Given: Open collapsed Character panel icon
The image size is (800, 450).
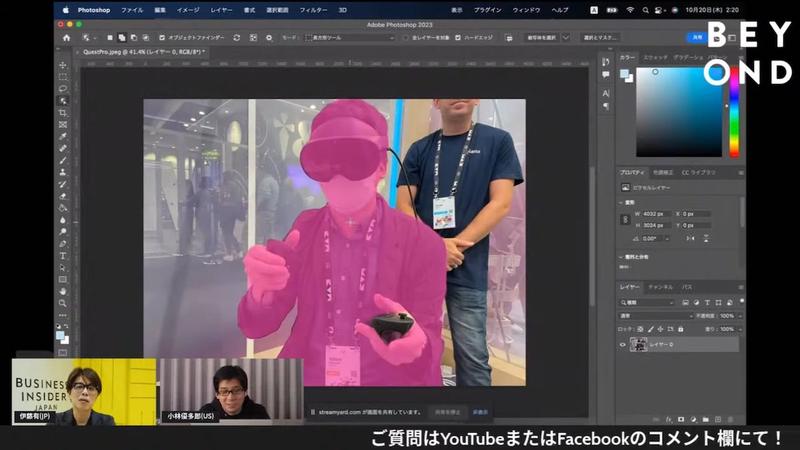Looking at the screenshot, I should (x=606, y=93).
